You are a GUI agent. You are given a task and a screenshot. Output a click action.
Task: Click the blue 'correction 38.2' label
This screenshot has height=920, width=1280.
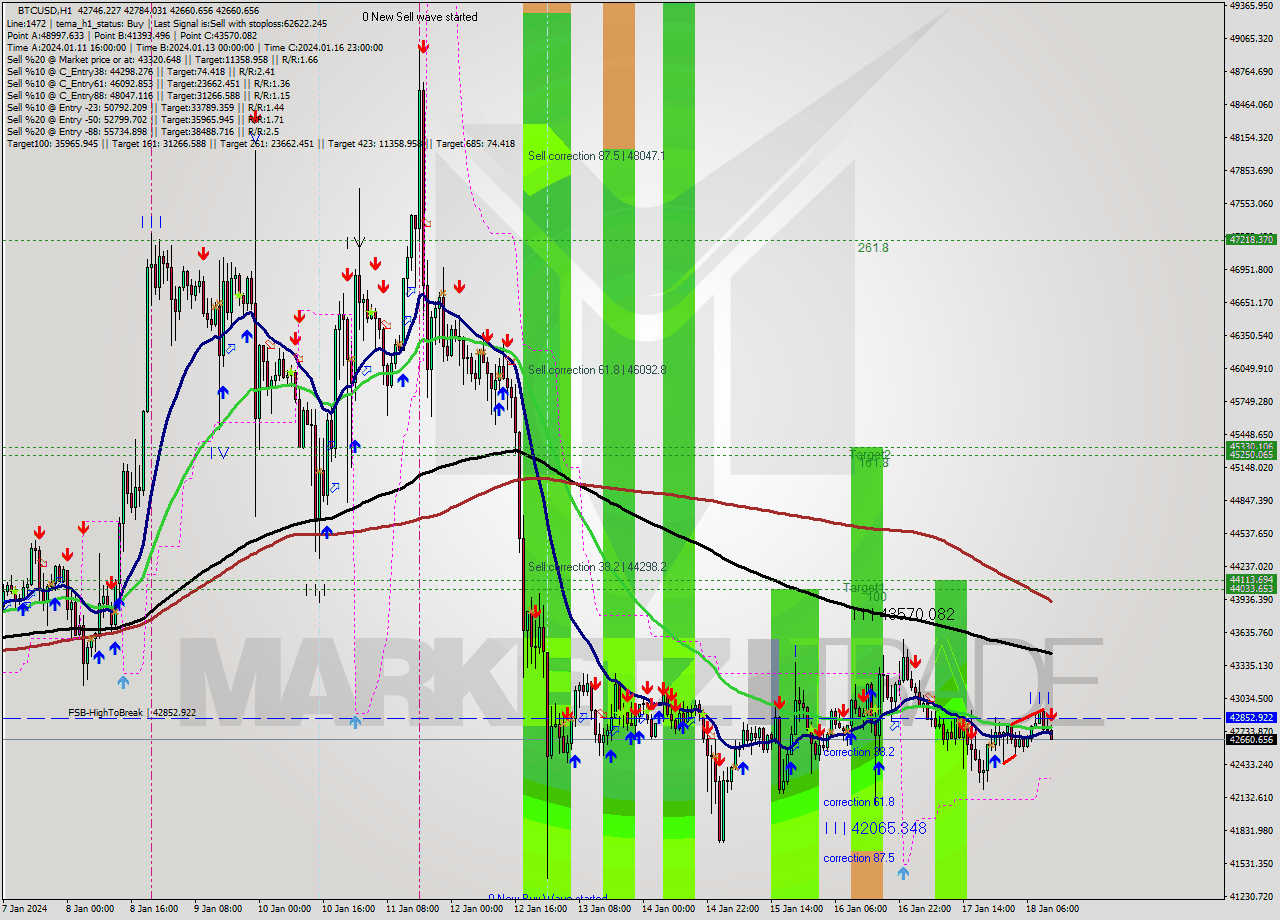click(x=859, y=752)
